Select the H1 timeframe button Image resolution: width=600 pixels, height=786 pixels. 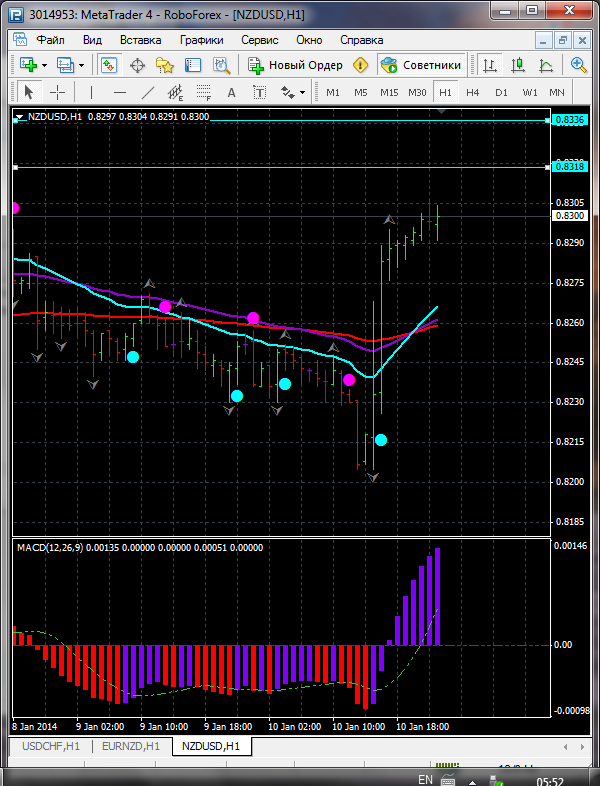[x=445, y=93]
